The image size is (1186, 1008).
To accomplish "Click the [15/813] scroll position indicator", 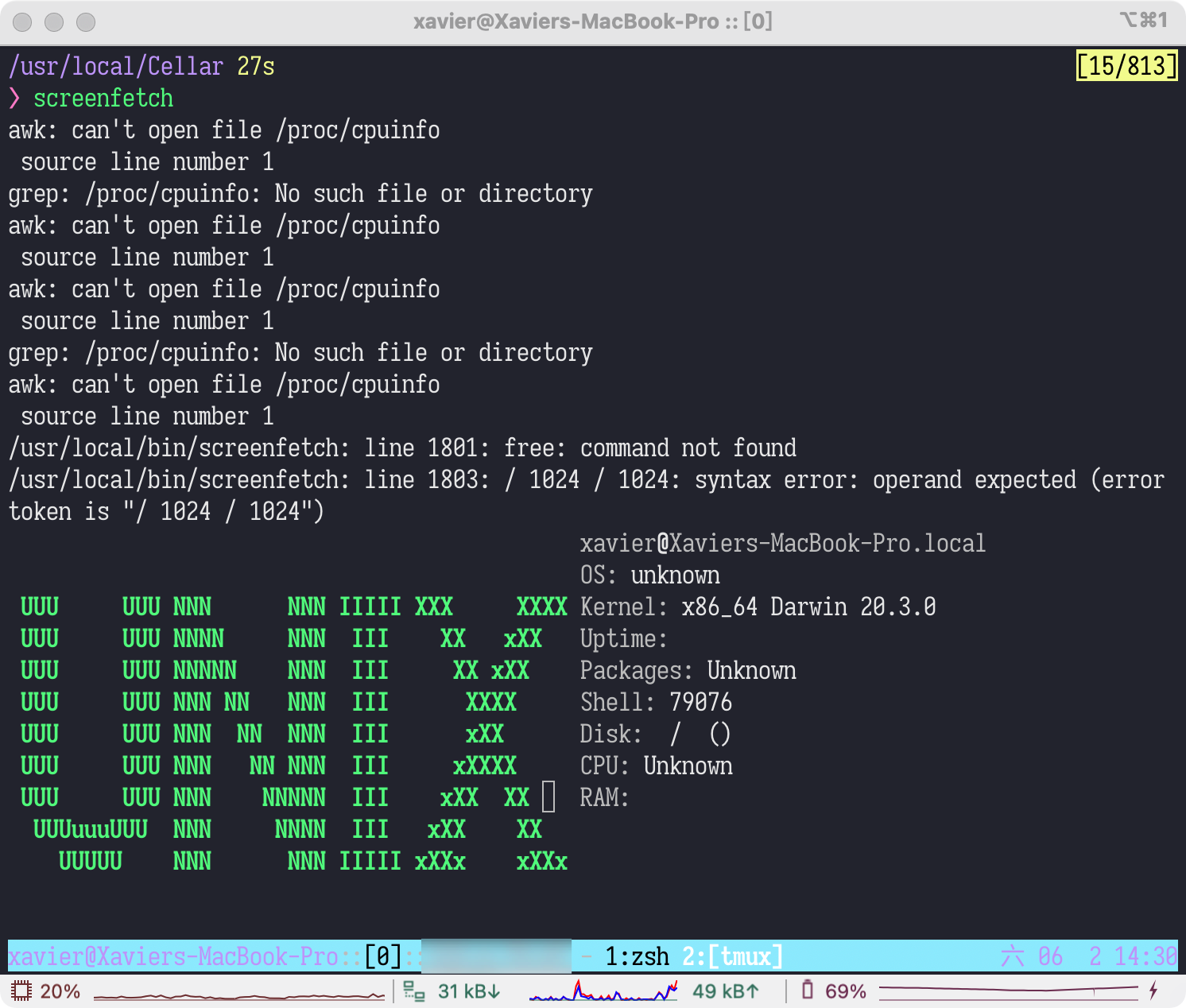I will click(1126, 66).
